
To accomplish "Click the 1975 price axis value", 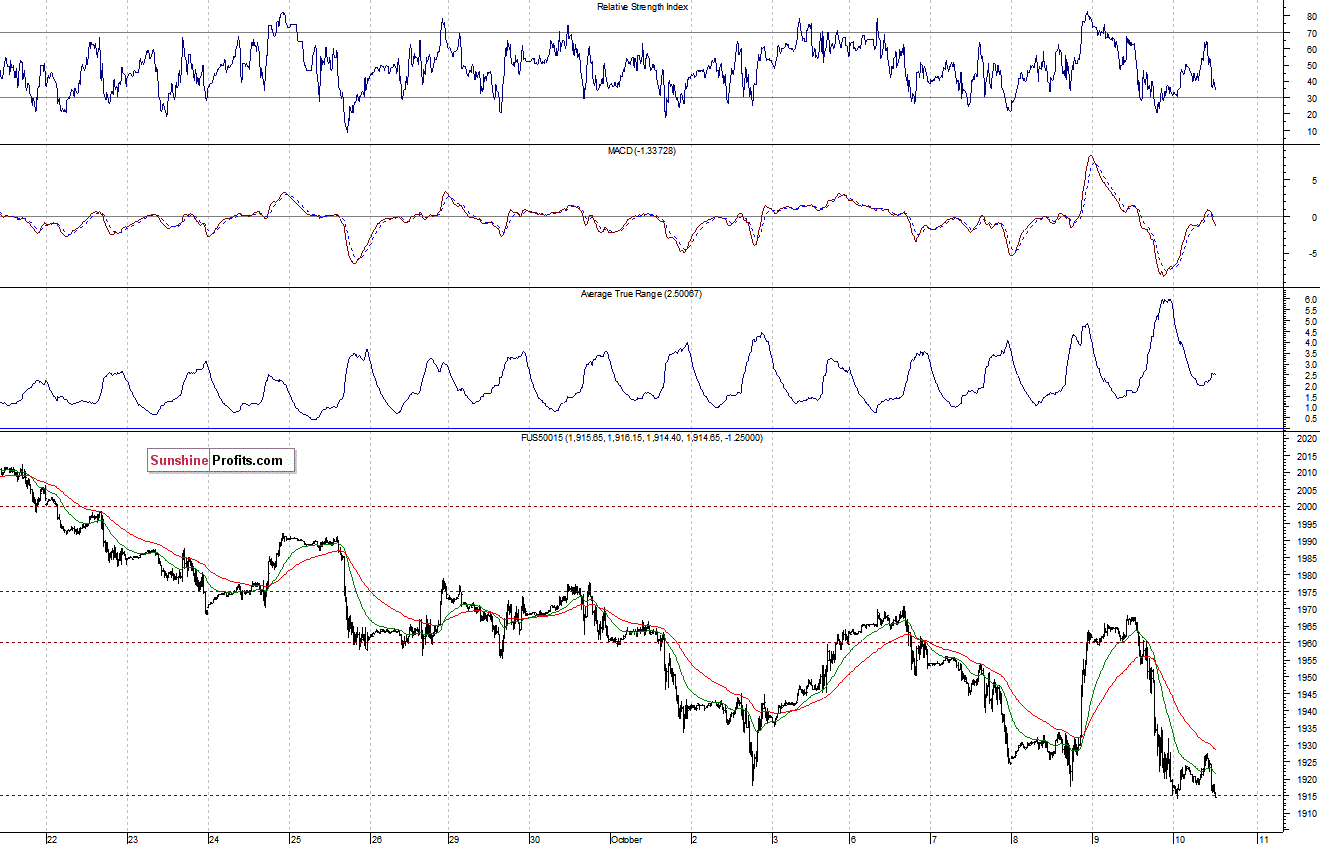I will (x=1305, y=592).
